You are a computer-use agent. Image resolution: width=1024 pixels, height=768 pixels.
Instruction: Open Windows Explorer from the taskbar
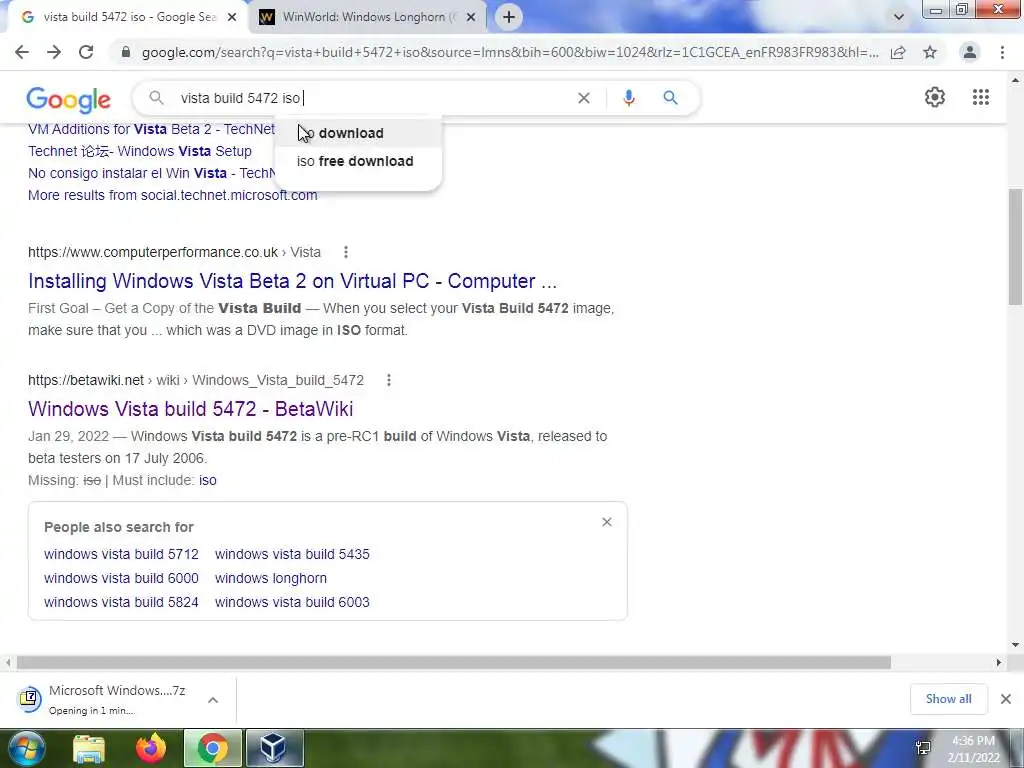[89, 748]
